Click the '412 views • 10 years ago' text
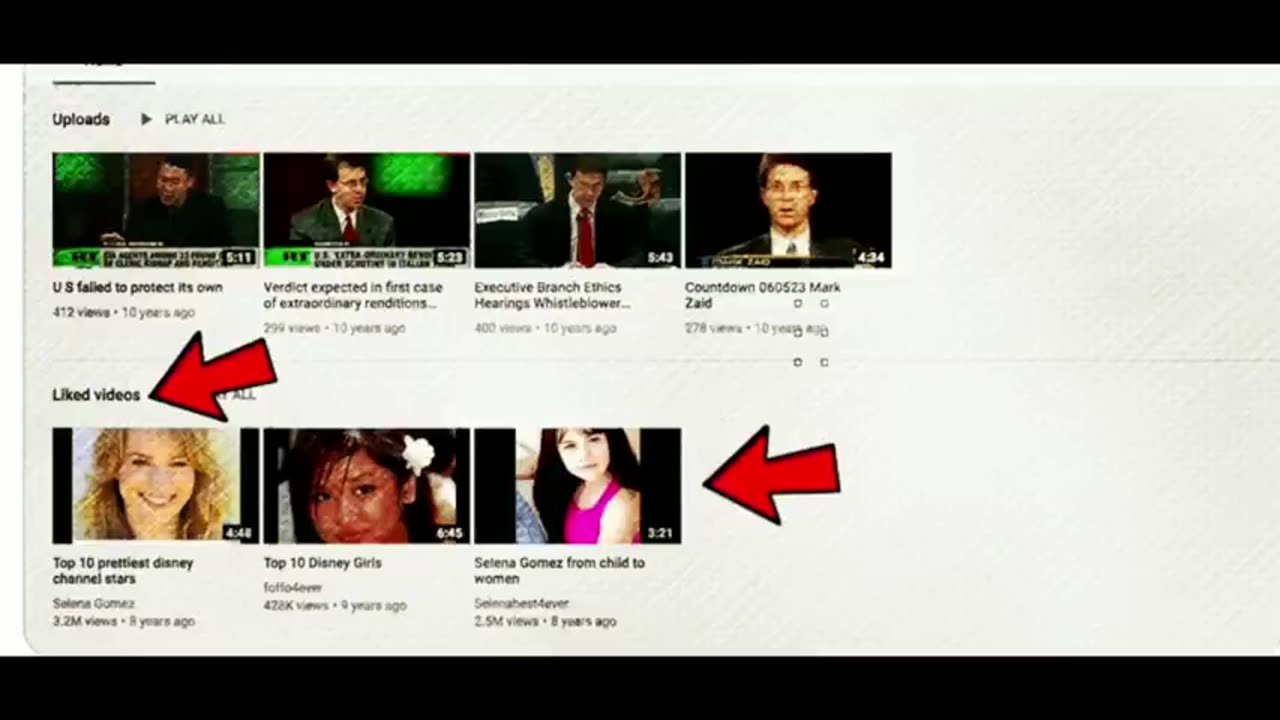This screenshot has width=1280, height=720. pos(123,313)
